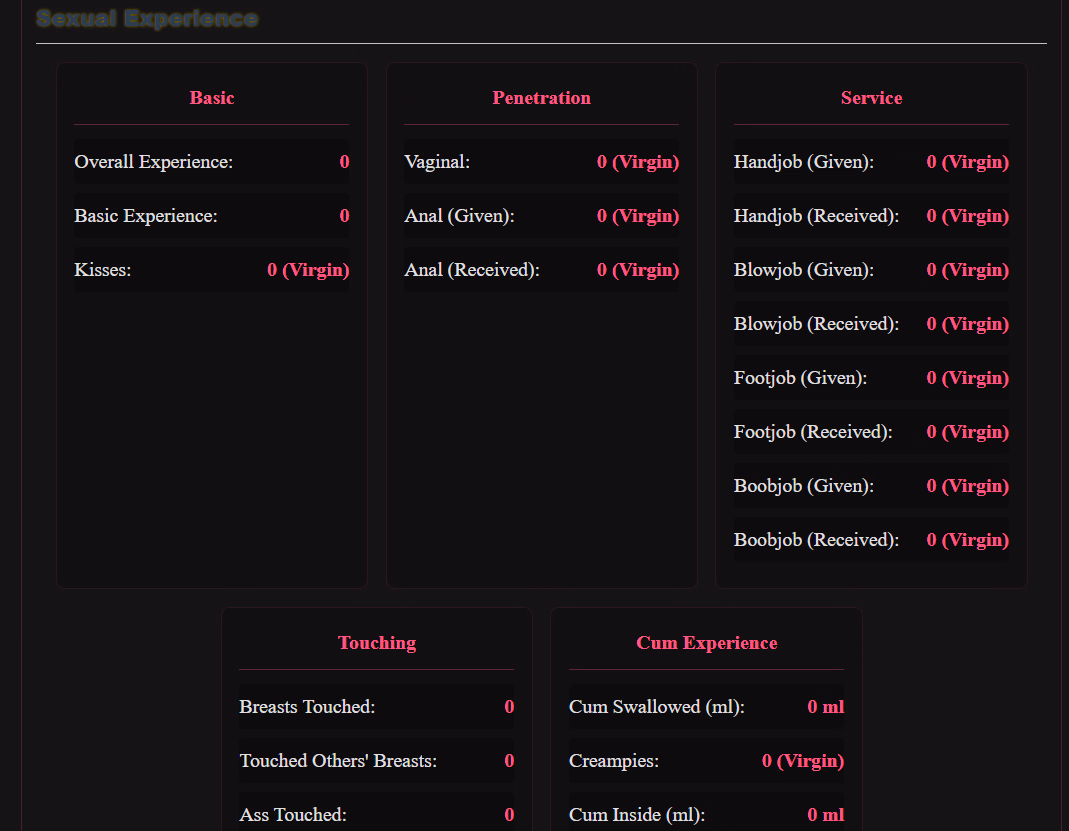The image size is (1069, 831).
Task: Click the Anal (Given) stat row
Action: pos(541,216)
